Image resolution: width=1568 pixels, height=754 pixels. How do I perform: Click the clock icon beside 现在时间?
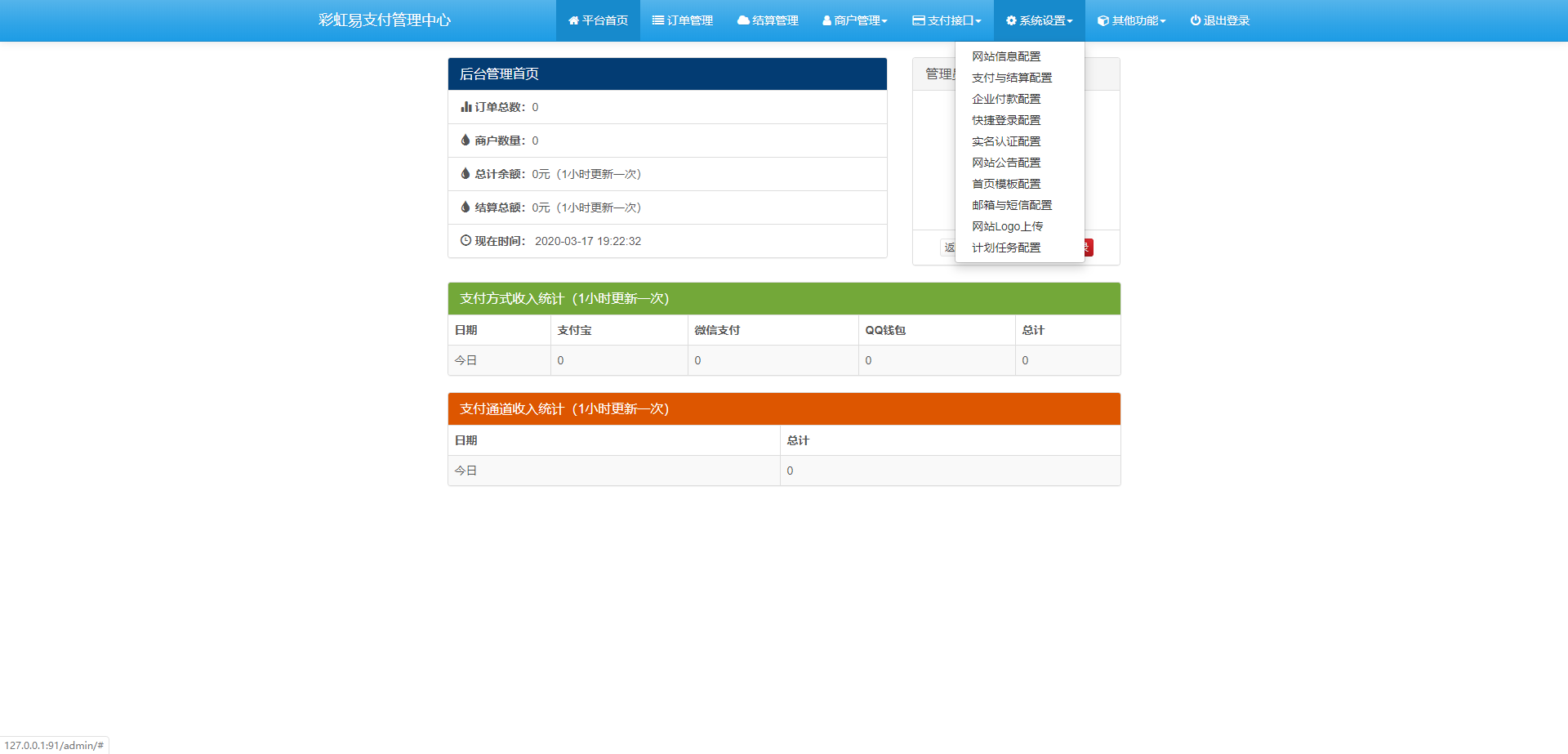click(x=465, y=240)
